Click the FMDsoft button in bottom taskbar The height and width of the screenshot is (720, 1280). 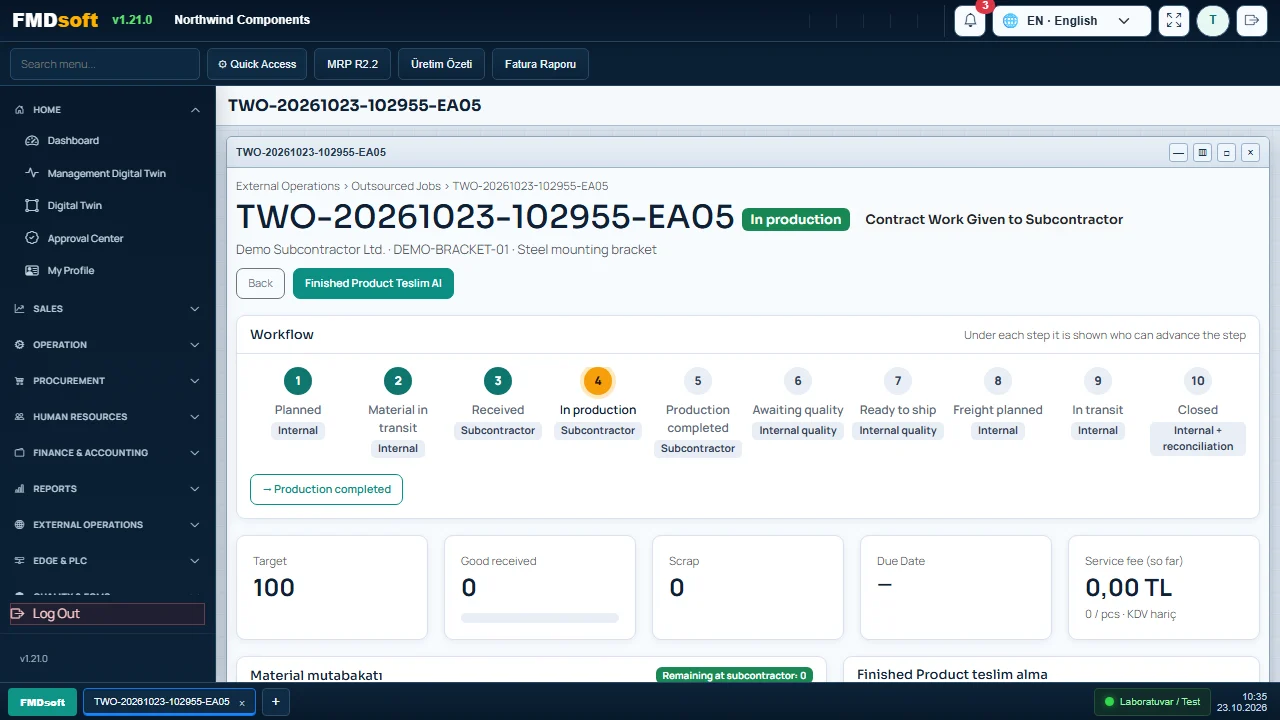point(42,702)
